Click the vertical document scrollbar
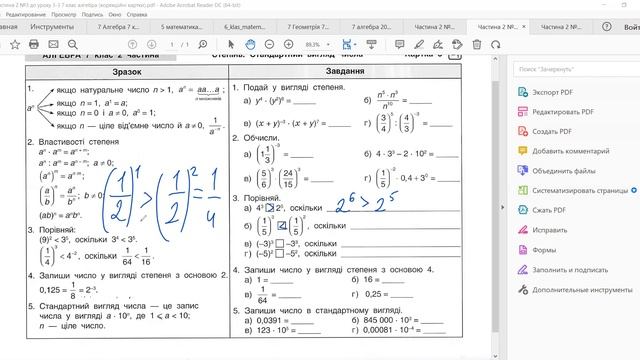Image resolution: width=640 pixels, height=360 pixels. coord(495,206)
